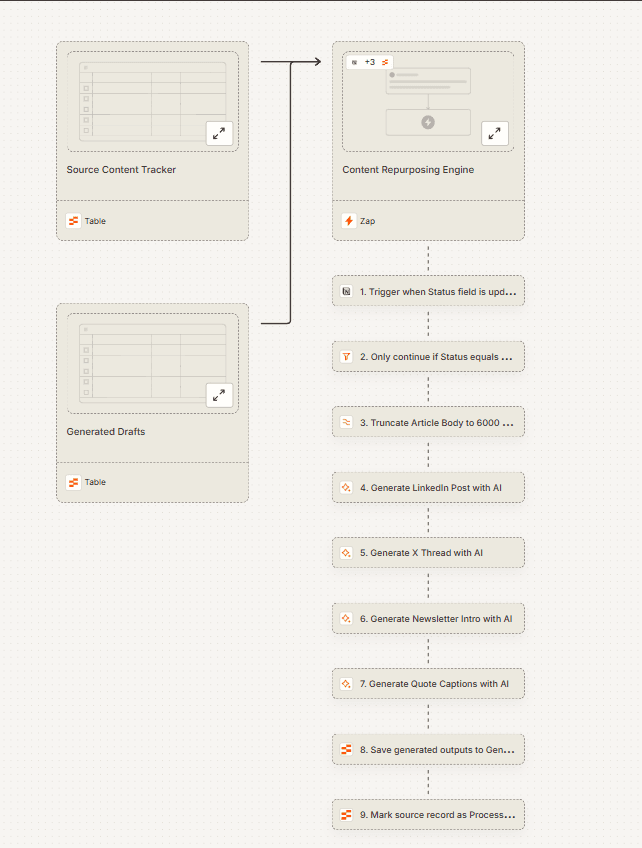Click the formatter icon on step 3
This screenshot has width=642, height=848.
pyautogui.click(x=346, y=422)
